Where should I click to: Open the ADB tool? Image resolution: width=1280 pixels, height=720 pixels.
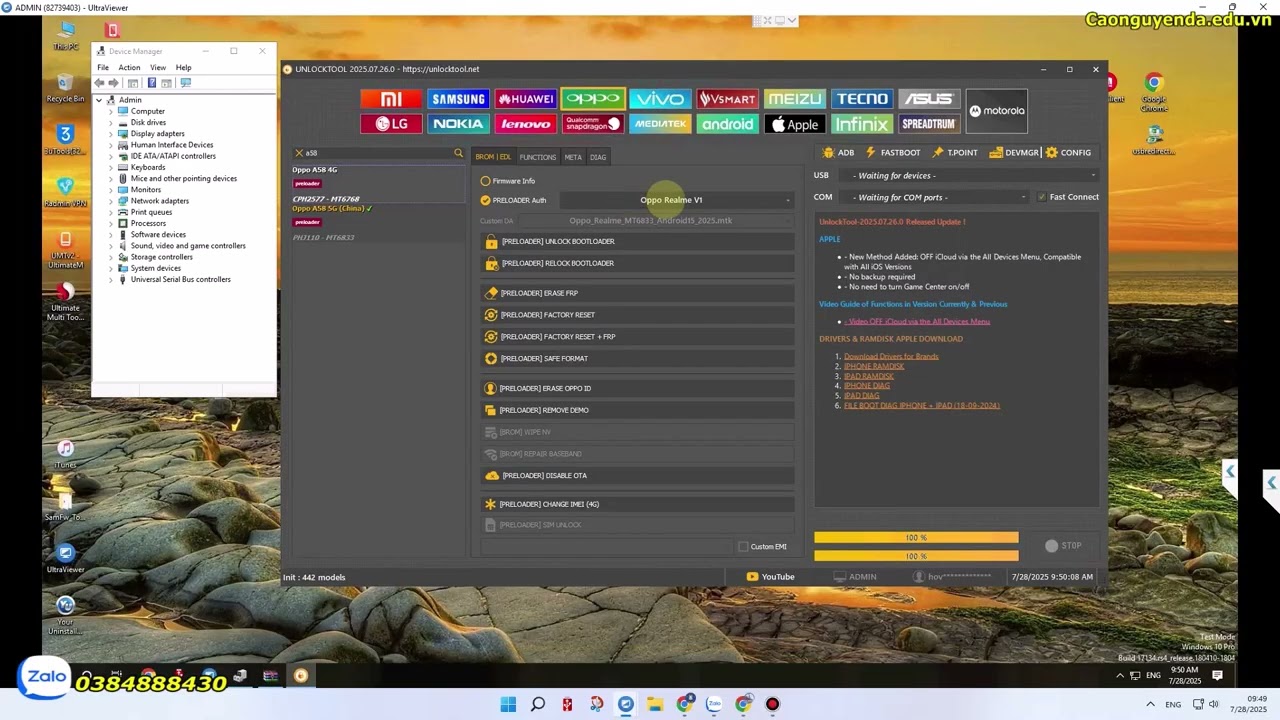[x=838, y=153]
